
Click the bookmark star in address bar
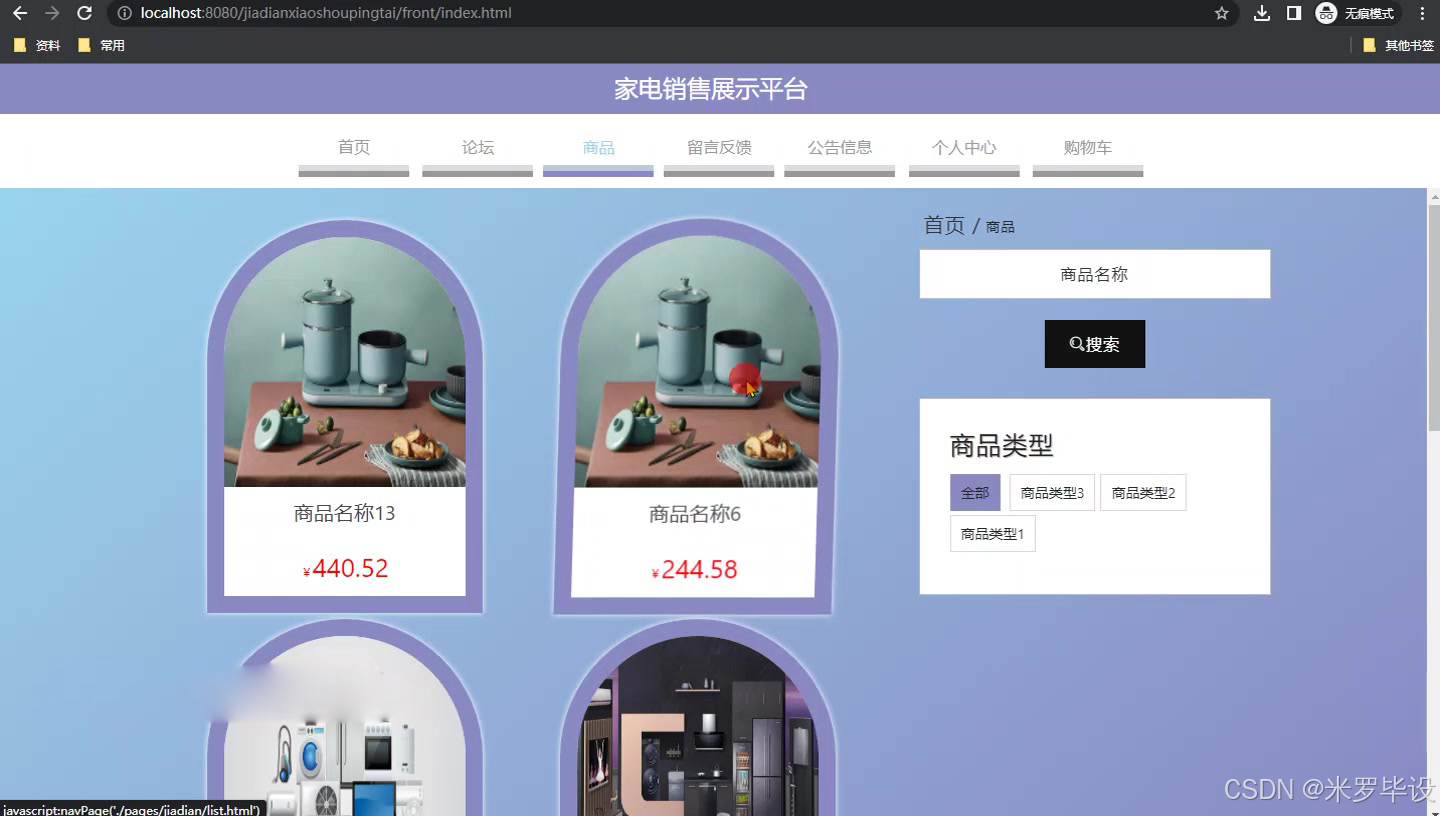pos(1221,13)
